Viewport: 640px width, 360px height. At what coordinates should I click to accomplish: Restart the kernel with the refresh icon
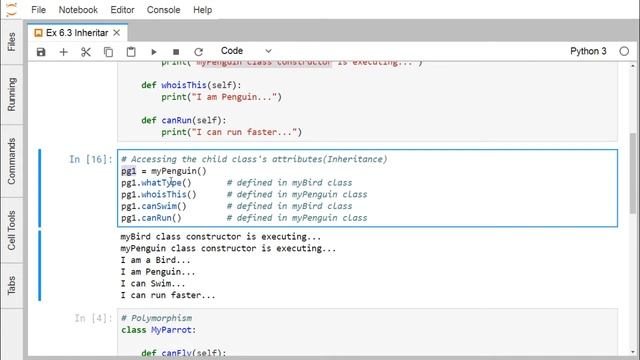pyautogui.click(x=198, y=52)
